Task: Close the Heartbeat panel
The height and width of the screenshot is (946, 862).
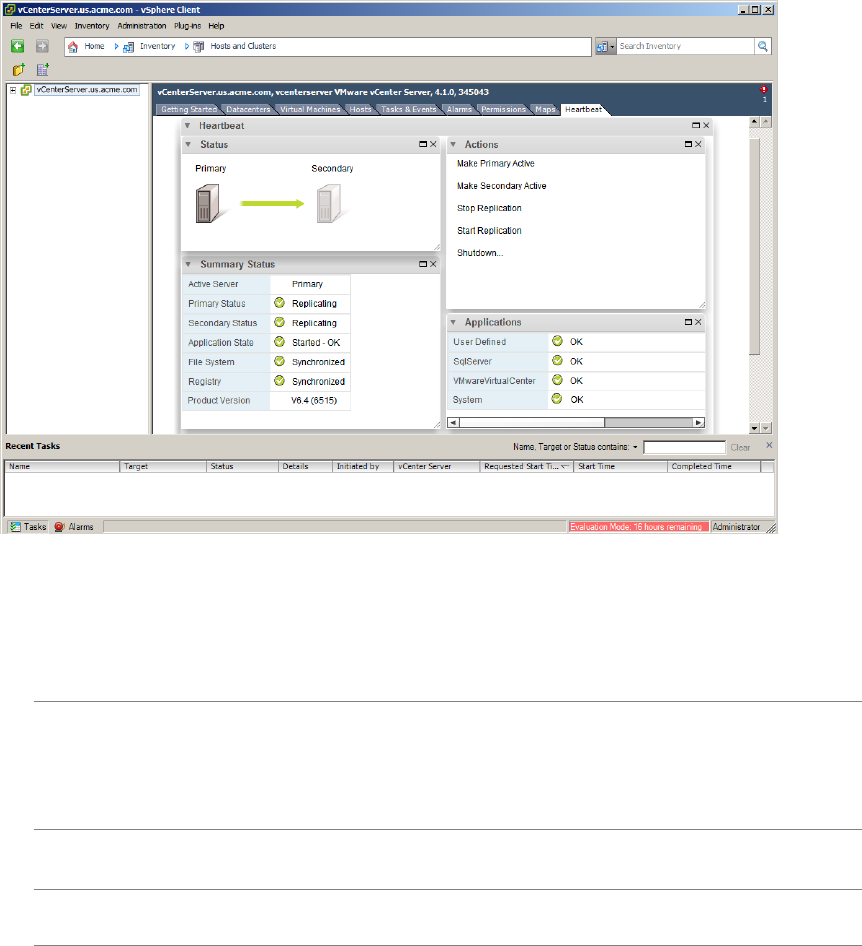Action: 706,125
